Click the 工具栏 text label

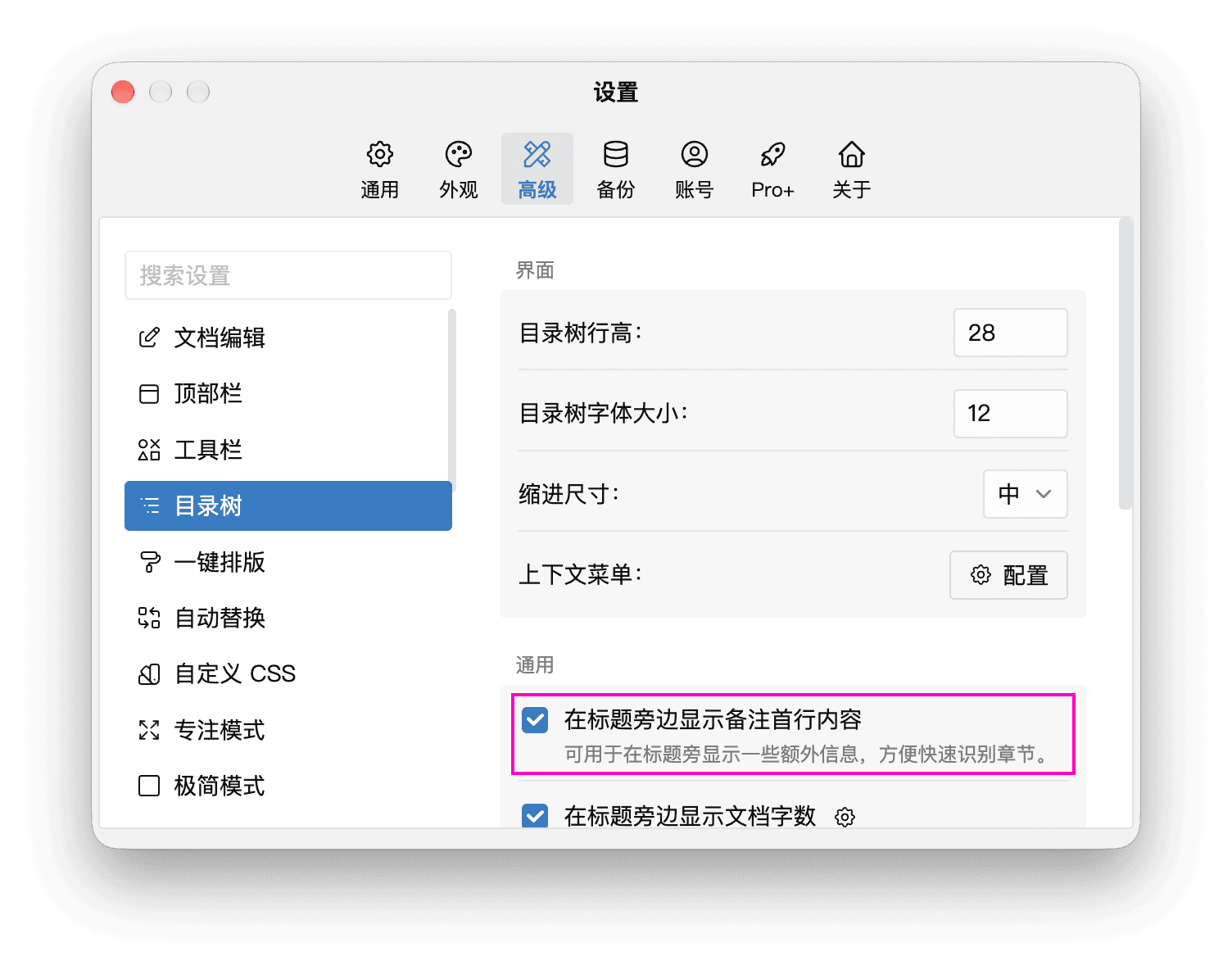point(208,450)
